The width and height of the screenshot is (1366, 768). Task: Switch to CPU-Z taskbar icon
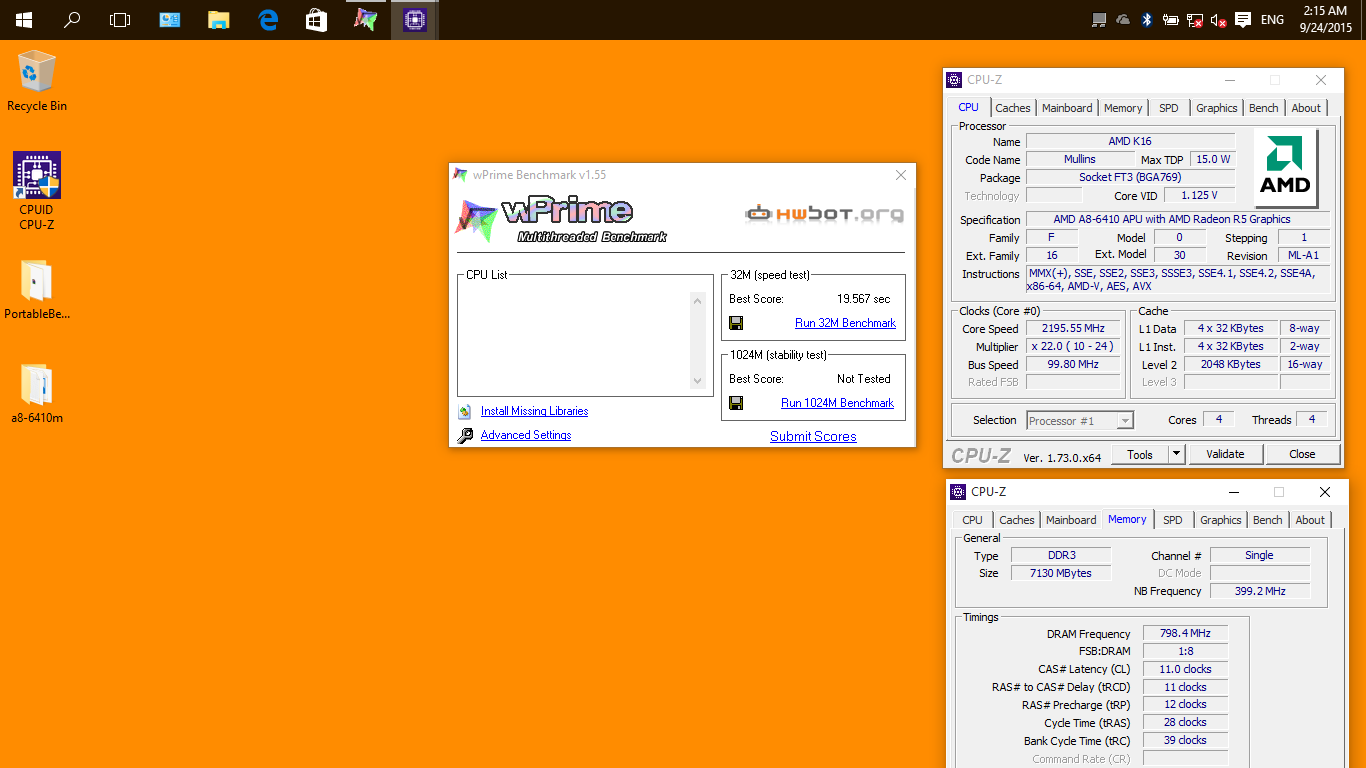click(x=415, y=19)
